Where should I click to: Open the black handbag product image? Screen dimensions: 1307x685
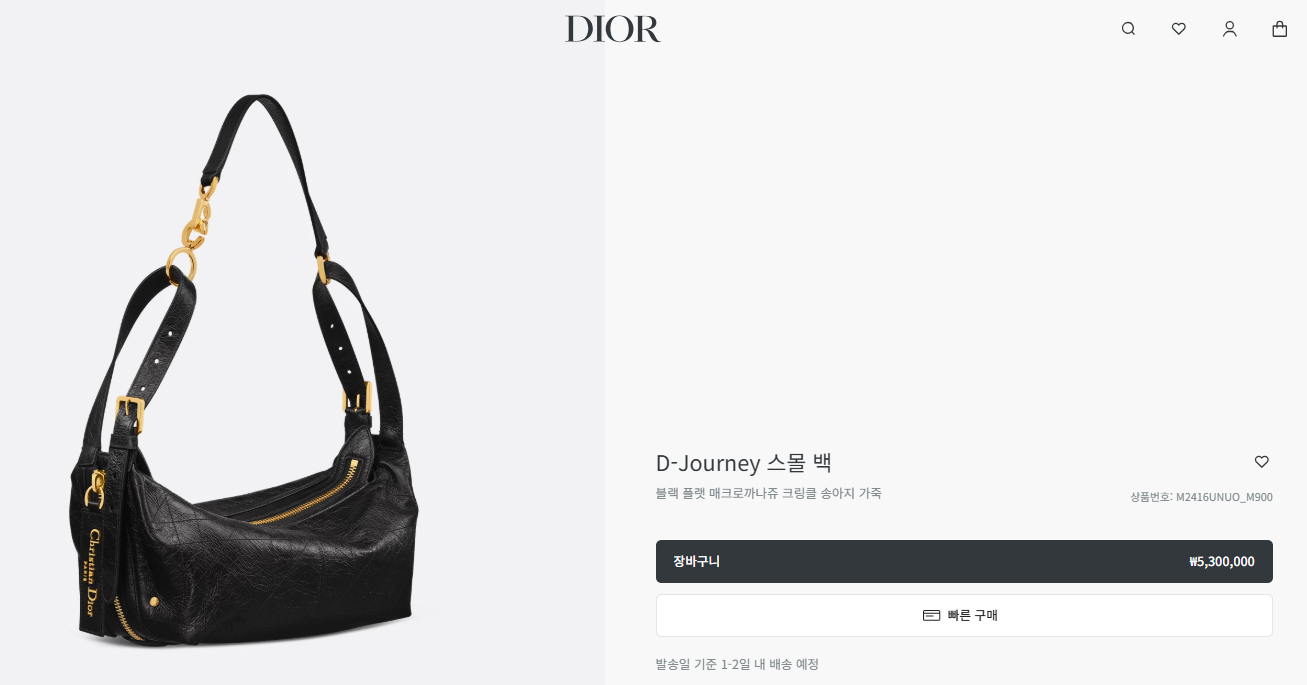click(250, 372)
